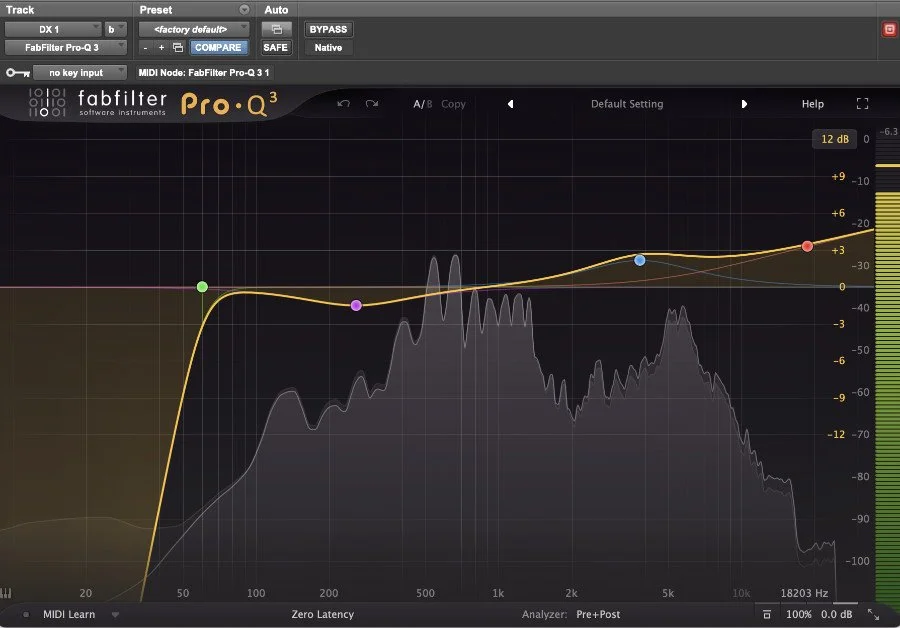Click the resize corner arrows icon
This screenshot has width=900, height=628.
tap(873, 614)
